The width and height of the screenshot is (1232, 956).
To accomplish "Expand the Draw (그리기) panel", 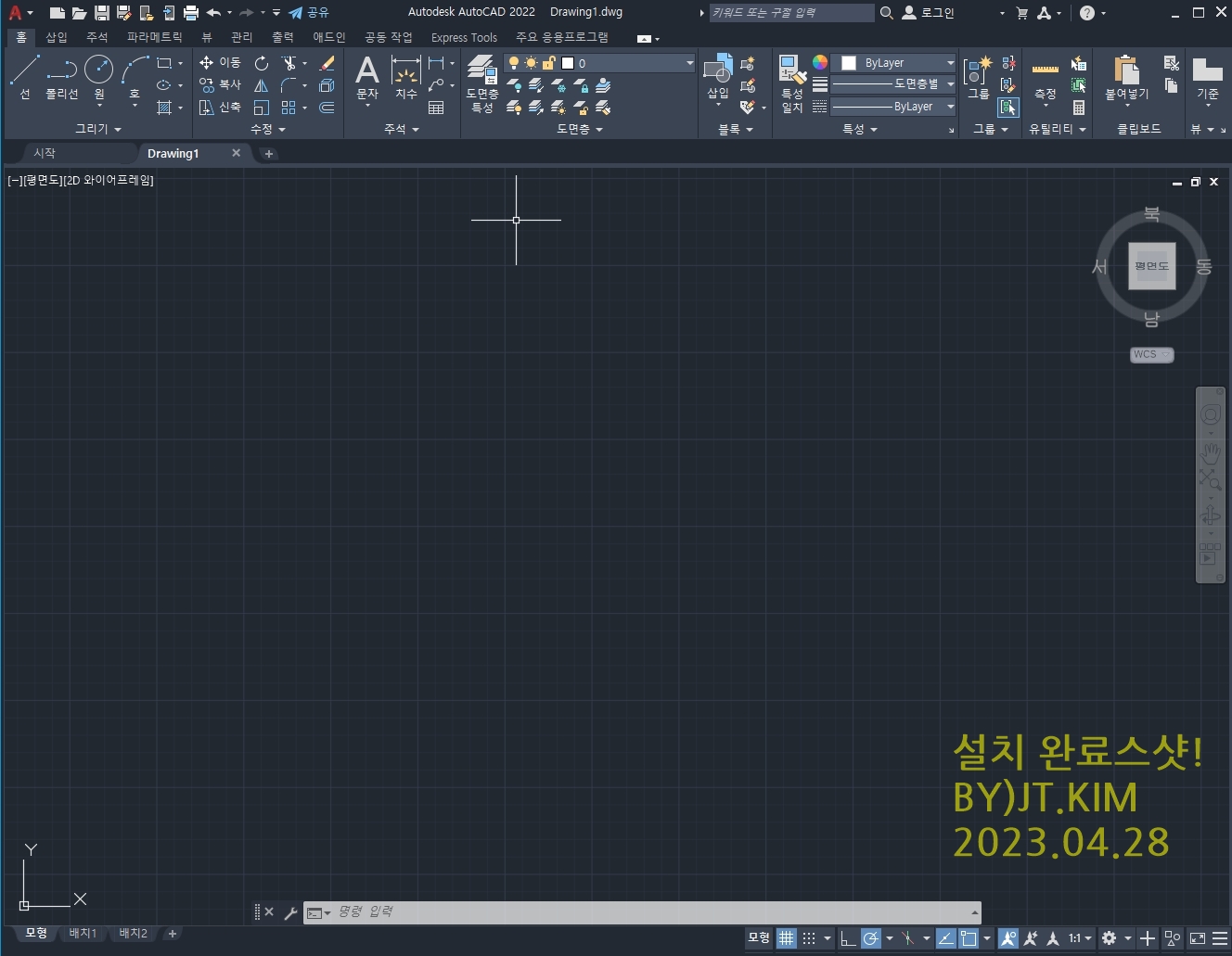I will tap(98, 129).
